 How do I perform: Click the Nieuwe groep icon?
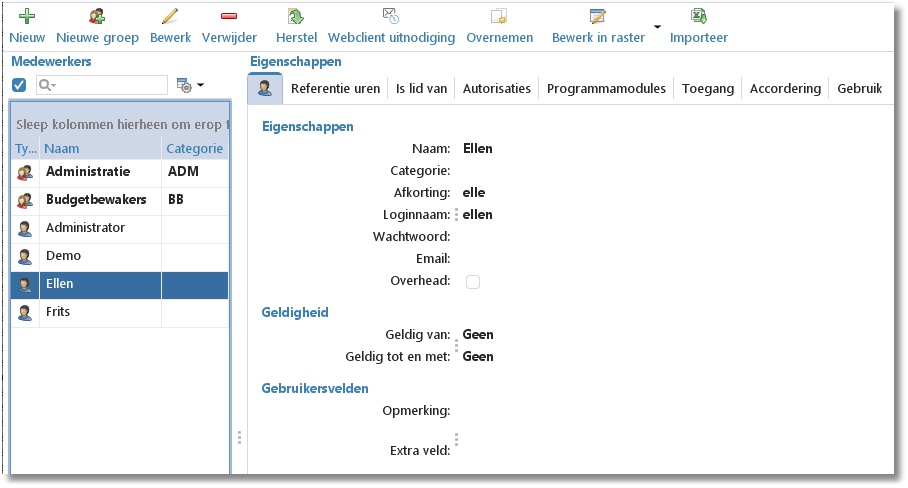[x=97, y=16]
